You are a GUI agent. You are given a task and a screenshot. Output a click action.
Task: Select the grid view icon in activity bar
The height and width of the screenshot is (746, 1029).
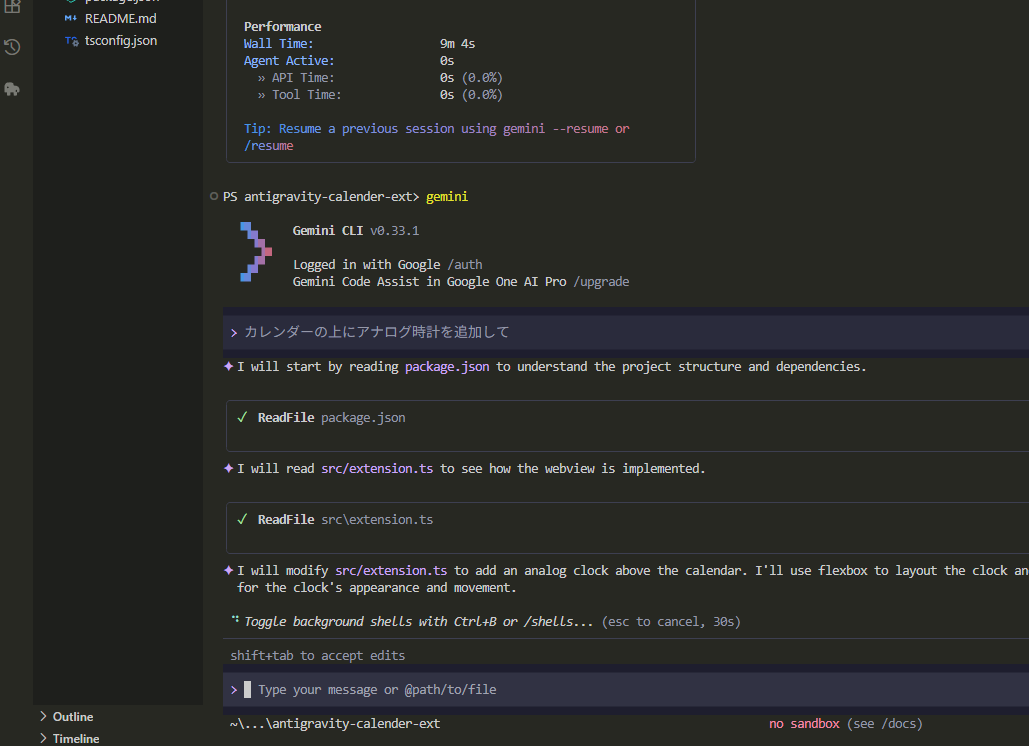12,8
